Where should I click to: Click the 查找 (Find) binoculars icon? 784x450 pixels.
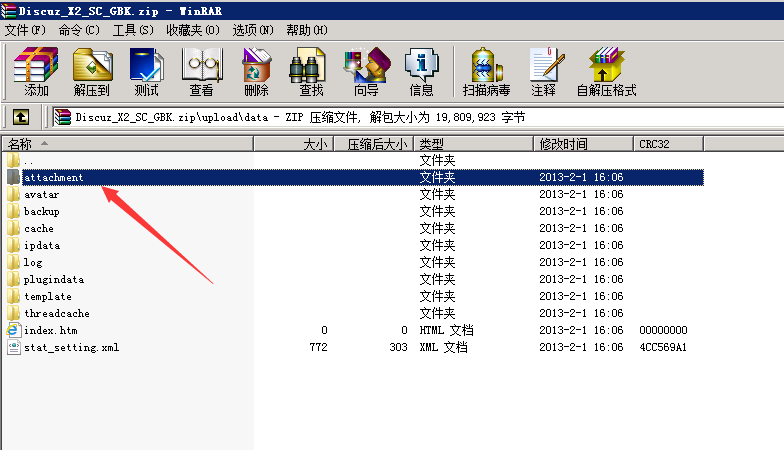[x=311, y=70]
